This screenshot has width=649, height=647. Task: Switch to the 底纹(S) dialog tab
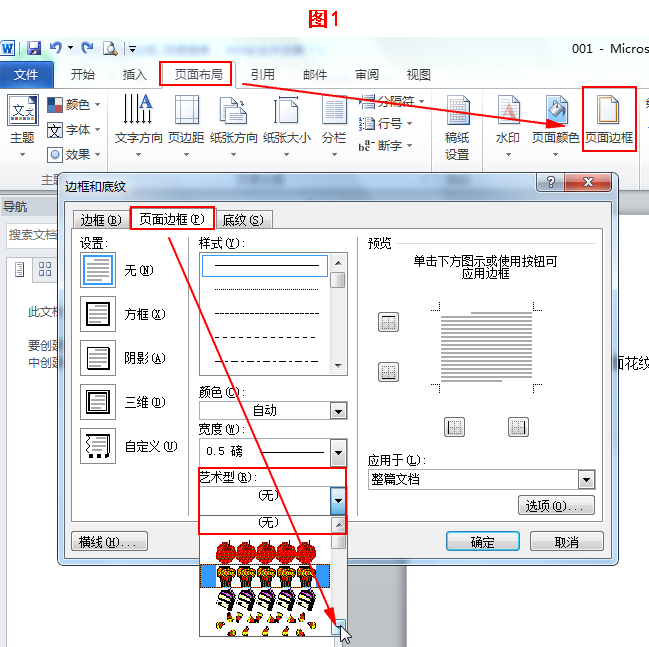click(x=243, y=220)
